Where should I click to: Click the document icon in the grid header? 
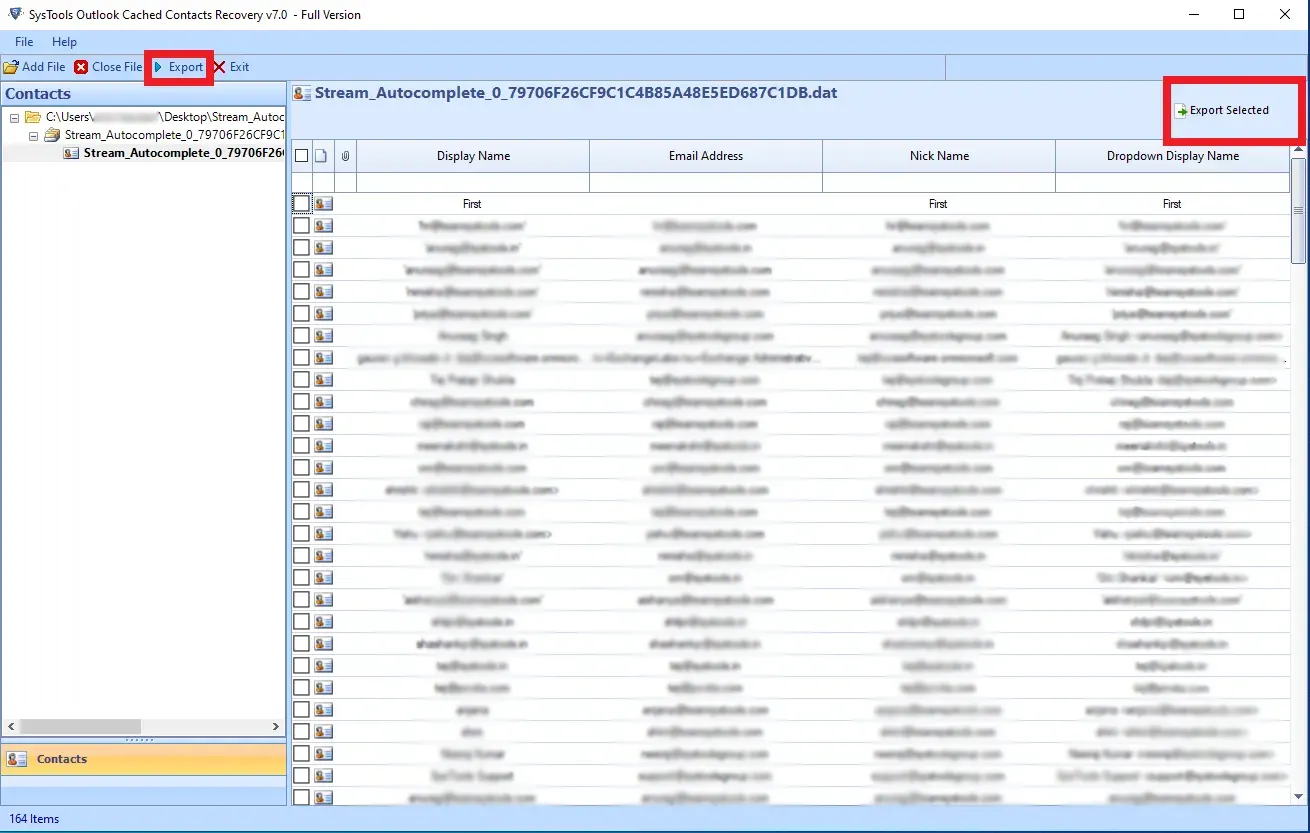pyautogui.click(x=322, y=155)
